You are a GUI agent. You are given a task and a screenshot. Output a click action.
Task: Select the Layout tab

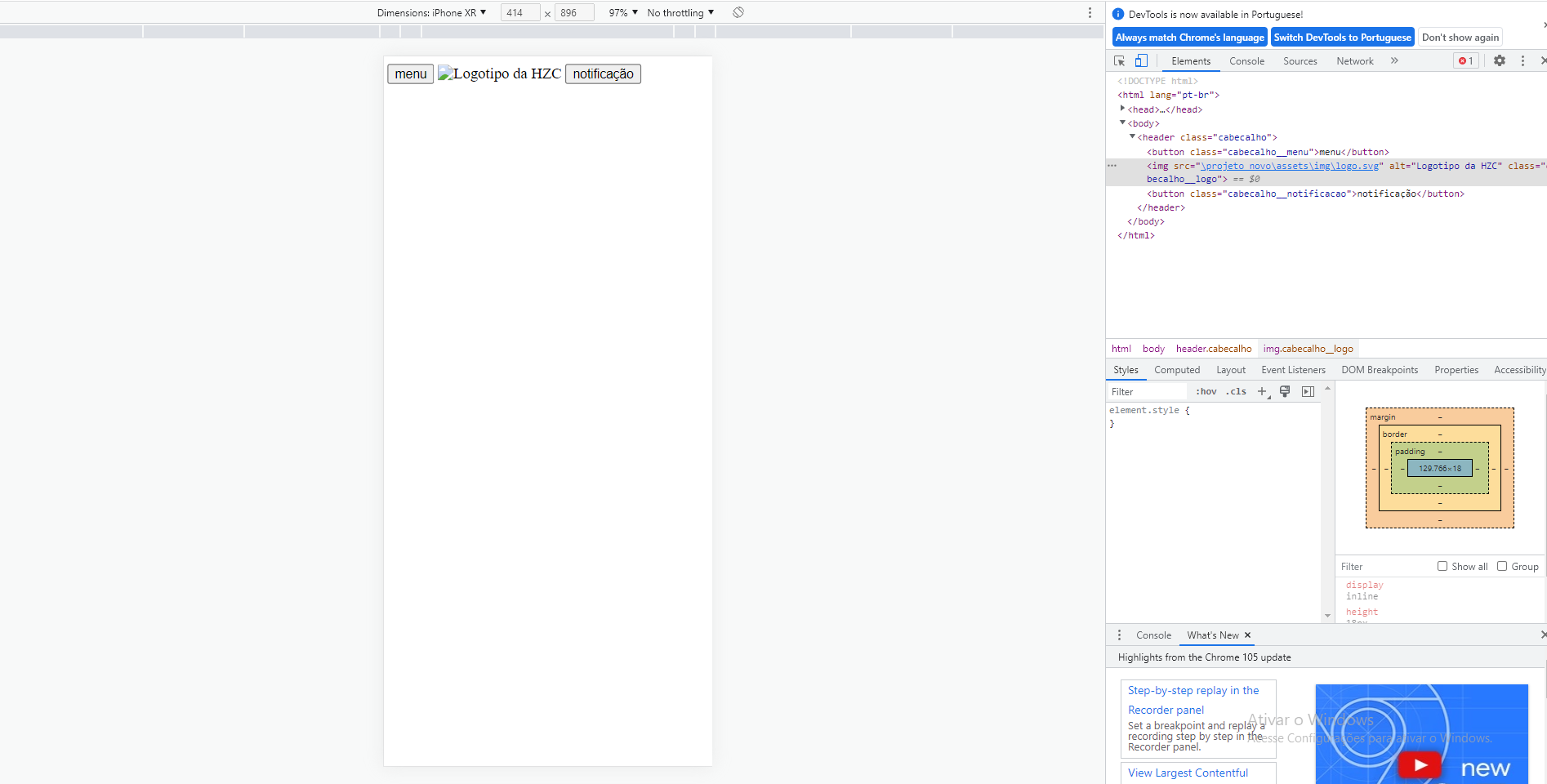click(x=1231, y=370)
